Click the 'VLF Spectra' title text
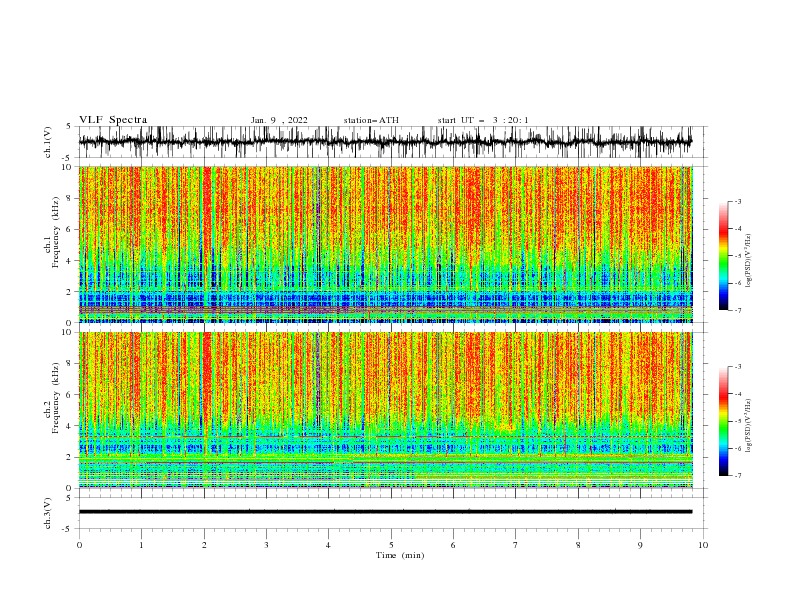This screenshot has width=792, height=612. pos(113,120)
